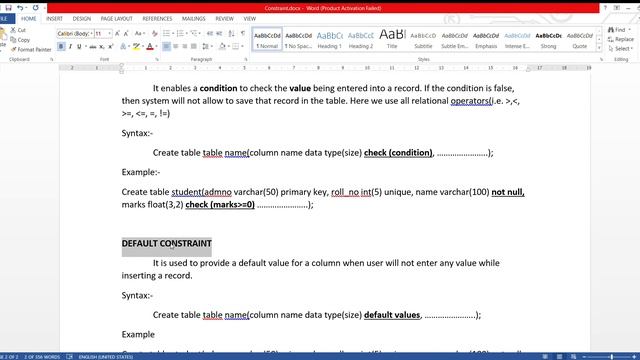Toggle Bold formatting in the Font group

pos(61,47)
